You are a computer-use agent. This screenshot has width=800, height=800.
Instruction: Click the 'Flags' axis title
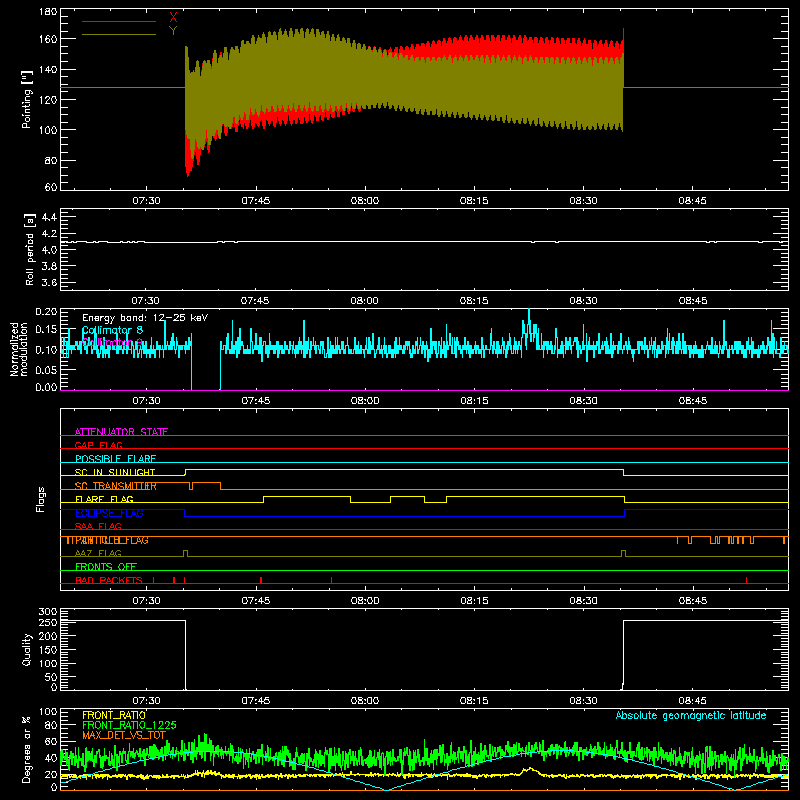40,499
